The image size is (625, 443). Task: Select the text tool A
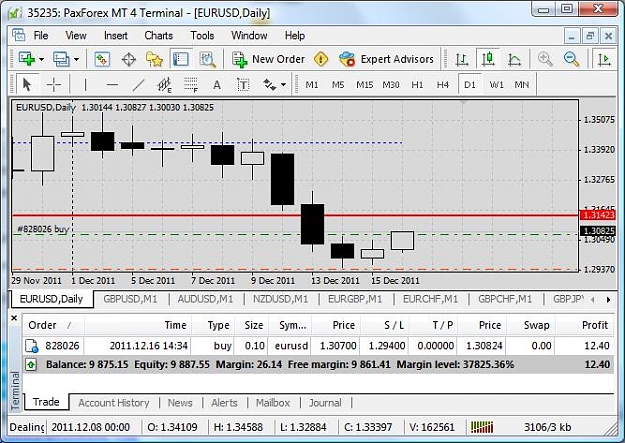(x=216, y=85)
